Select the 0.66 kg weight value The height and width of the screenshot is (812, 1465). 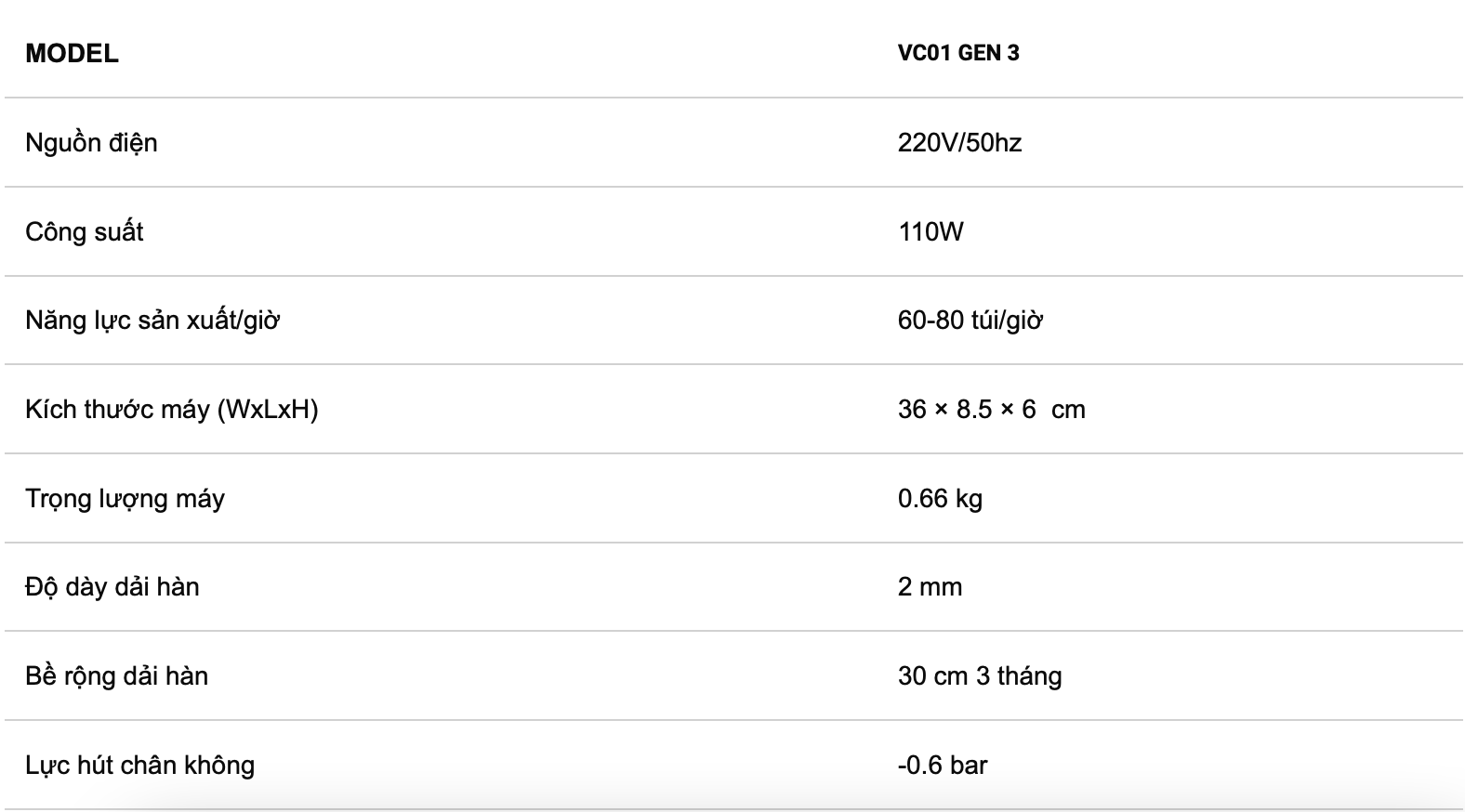point(940,498)
